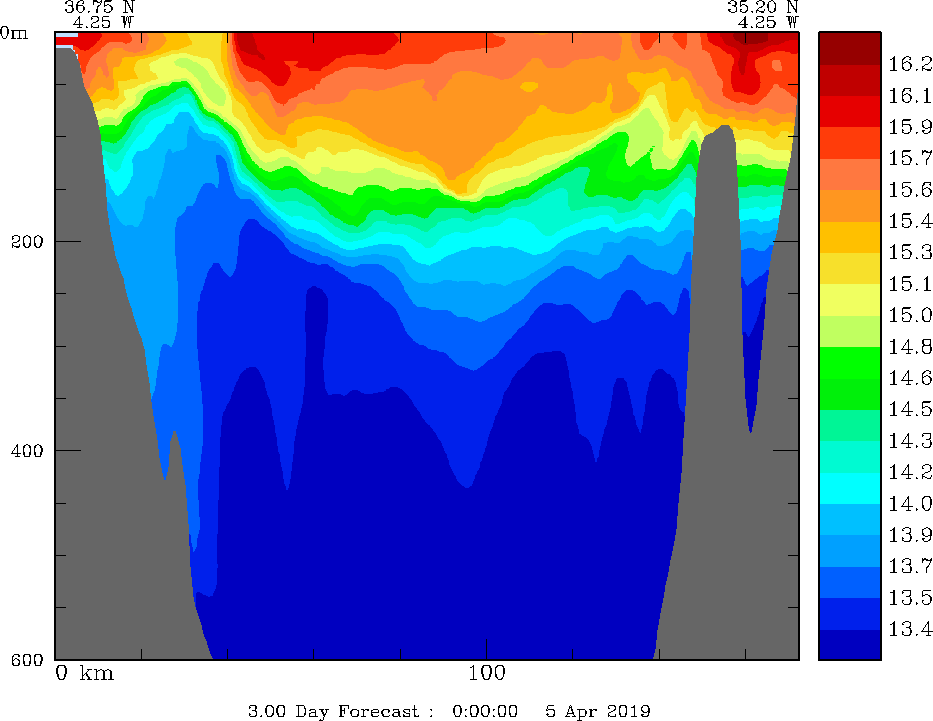Click the colorbar label 13.7
This screenshot has height=721, width=933.
910,566
